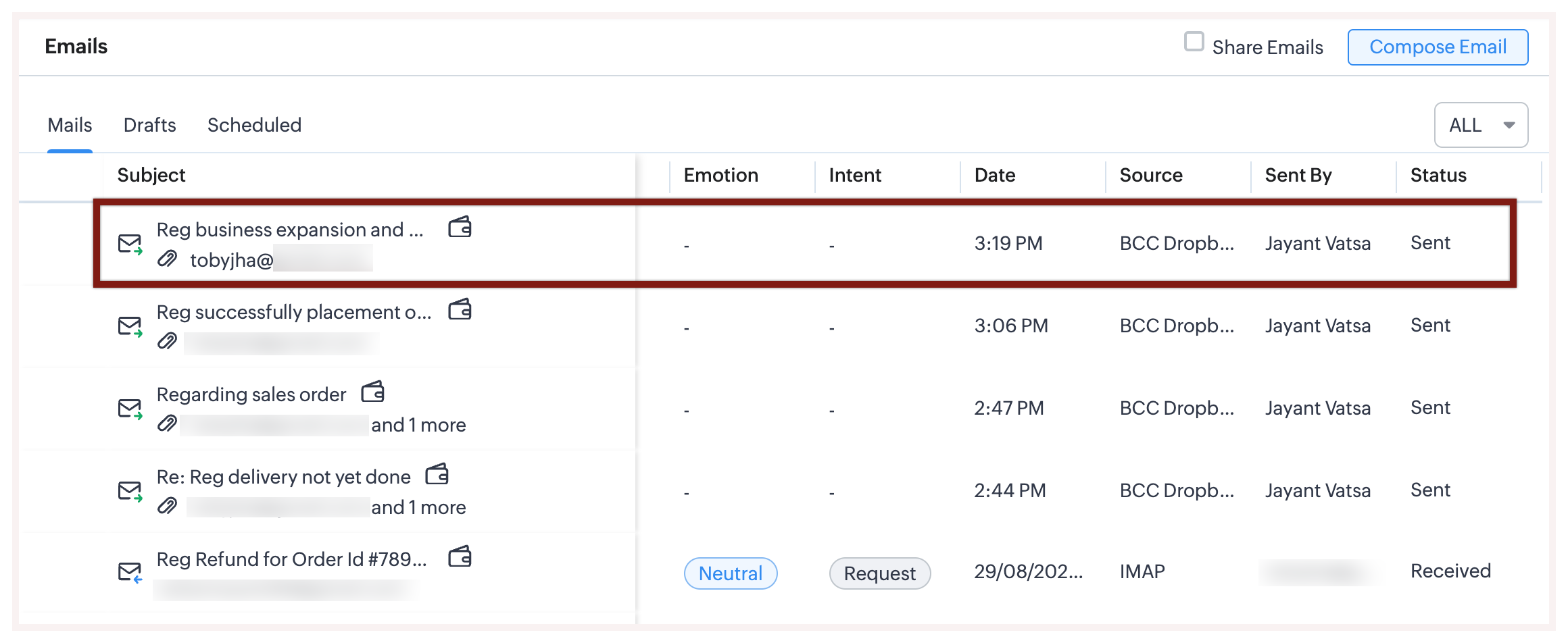Click wallet icon next to Regarding sales order

(373, 392)
